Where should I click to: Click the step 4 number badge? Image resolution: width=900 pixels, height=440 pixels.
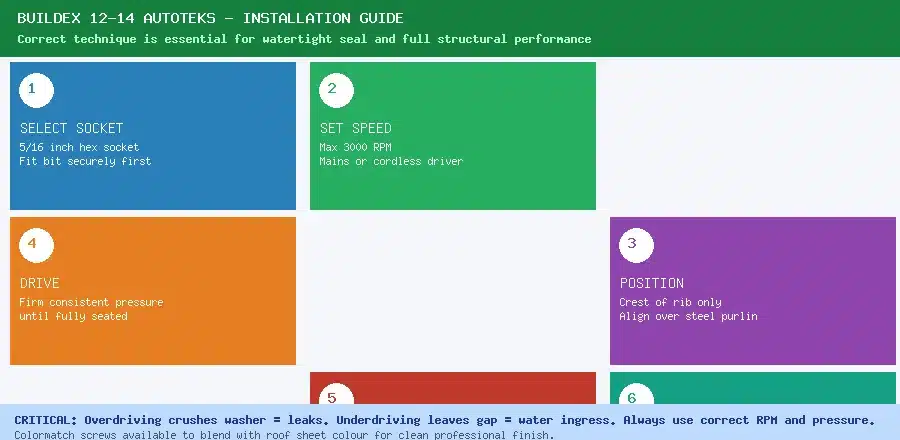click(x=36, y=245)
